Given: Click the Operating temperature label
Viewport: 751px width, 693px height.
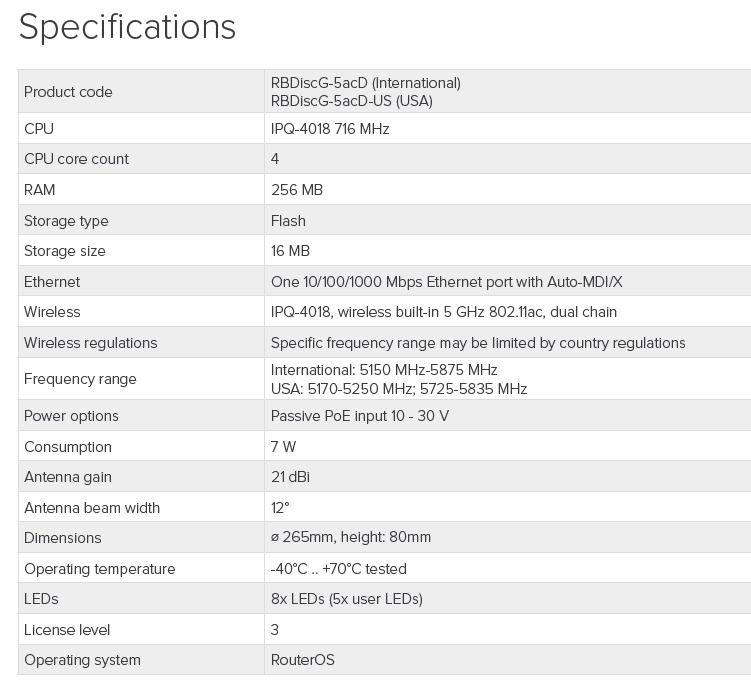Looking at the screenshot, I should point(100,569).
